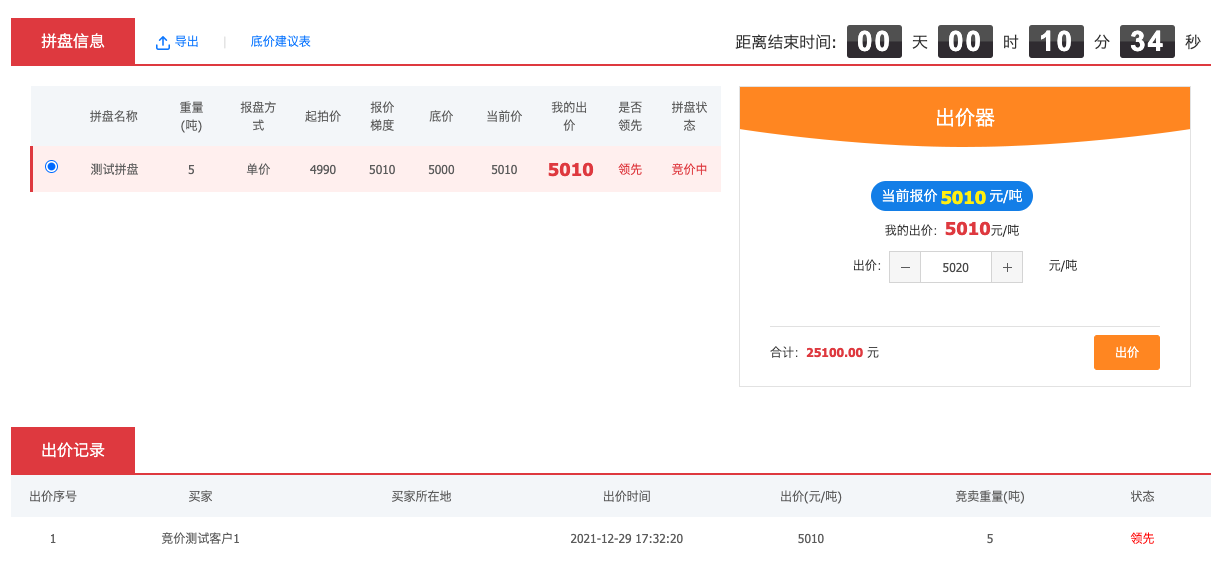The image size is (1225, 581).
Task: Click the 出价时间 column header
Action: tap(626, 496)
